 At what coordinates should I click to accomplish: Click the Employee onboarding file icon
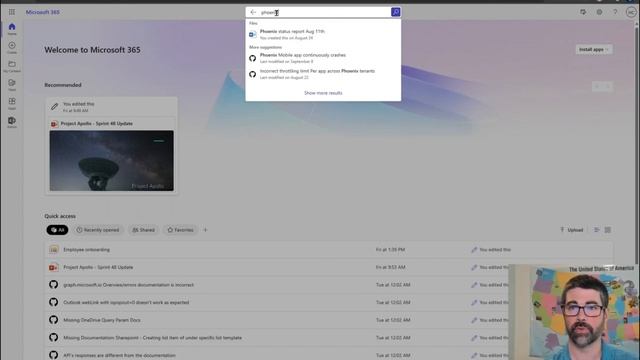coord(53,249)
